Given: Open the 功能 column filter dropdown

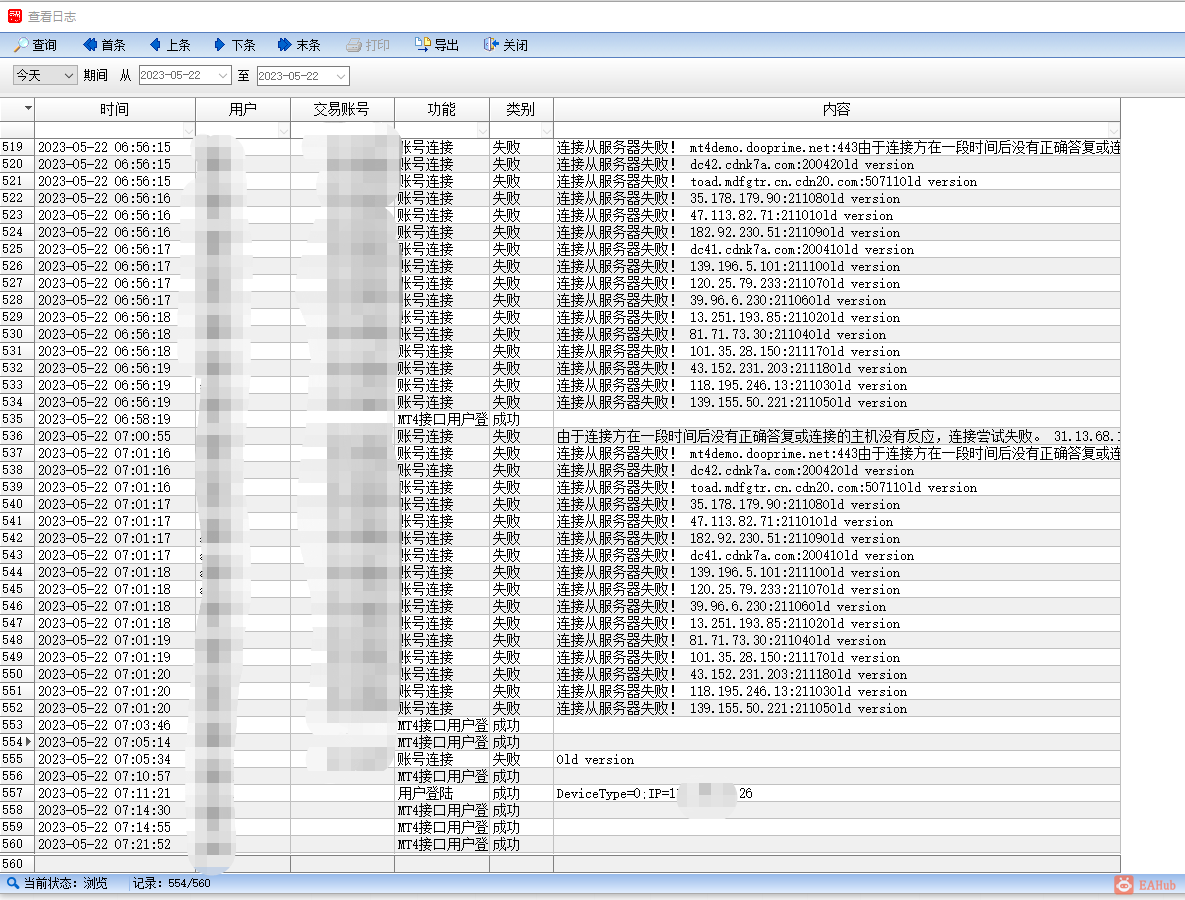Looking at the screenshot, I should tap(482, 130).
